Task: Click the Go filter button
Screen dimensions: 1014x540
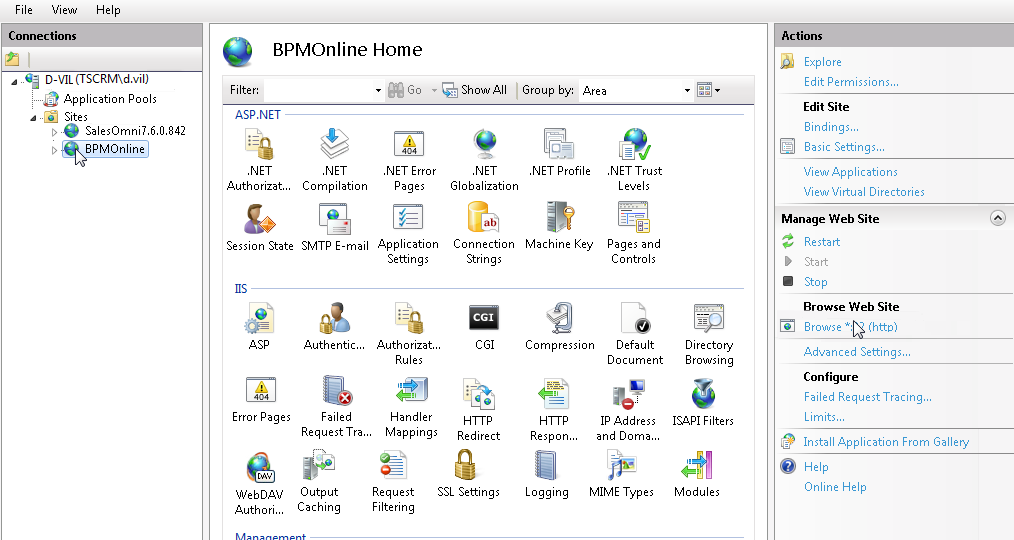Action: [x=405, y=90]
